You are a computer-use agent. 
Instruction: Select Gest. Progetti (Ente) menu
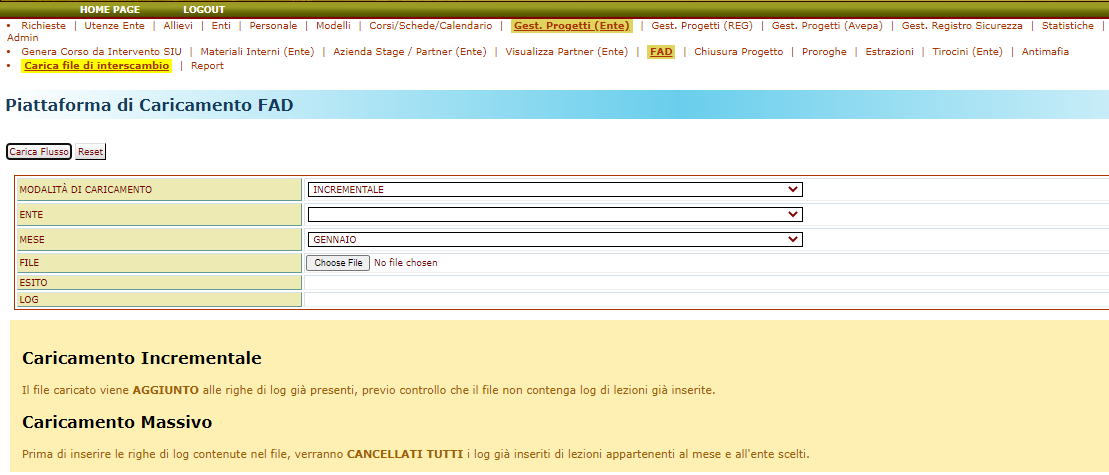571,25
